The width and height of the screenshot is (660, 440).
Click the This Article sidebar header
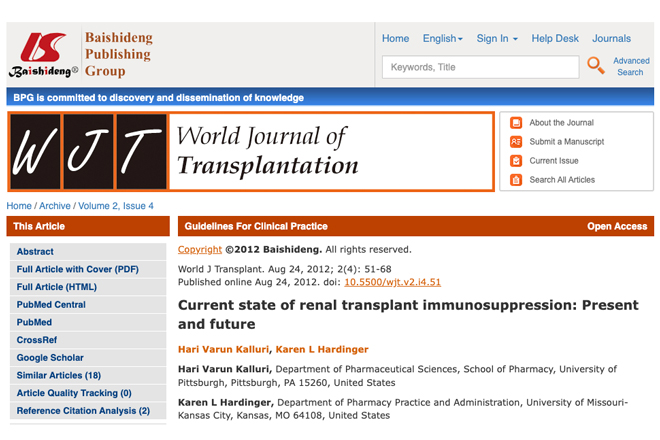(88, 226)
